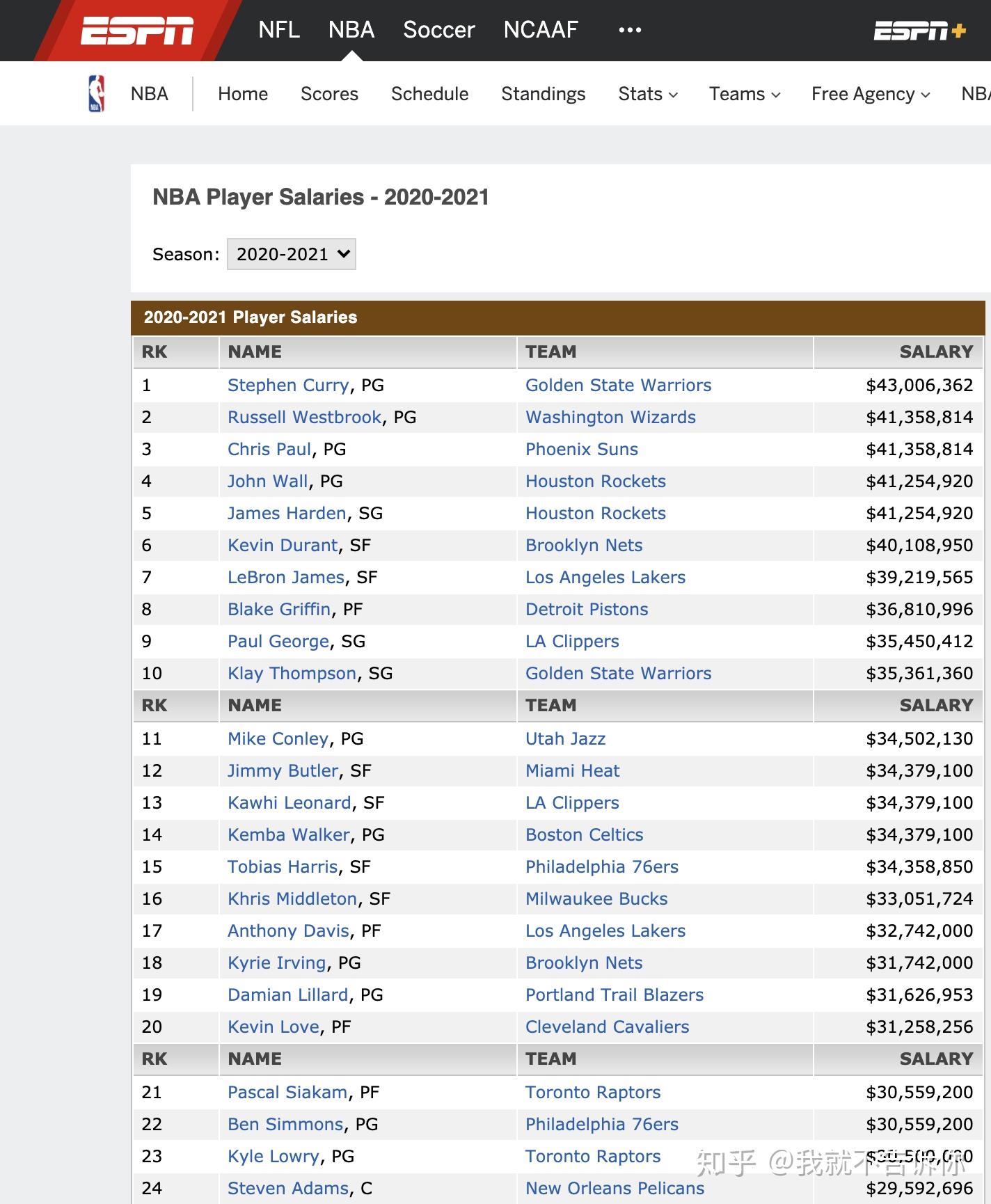Open the Golden State Warriors link for Curry
The image size is (991, 1204).
pyautogui.click(x=618, y=385)
